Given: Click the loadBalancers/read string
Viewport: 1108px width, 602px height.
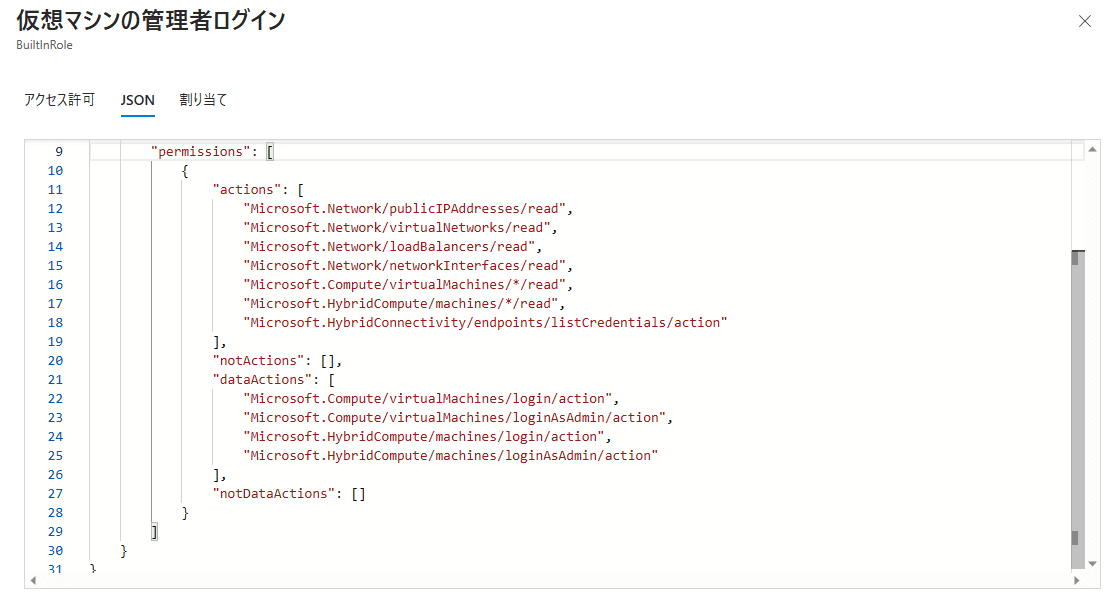Looking at the screenshot, I should (389, 247).
